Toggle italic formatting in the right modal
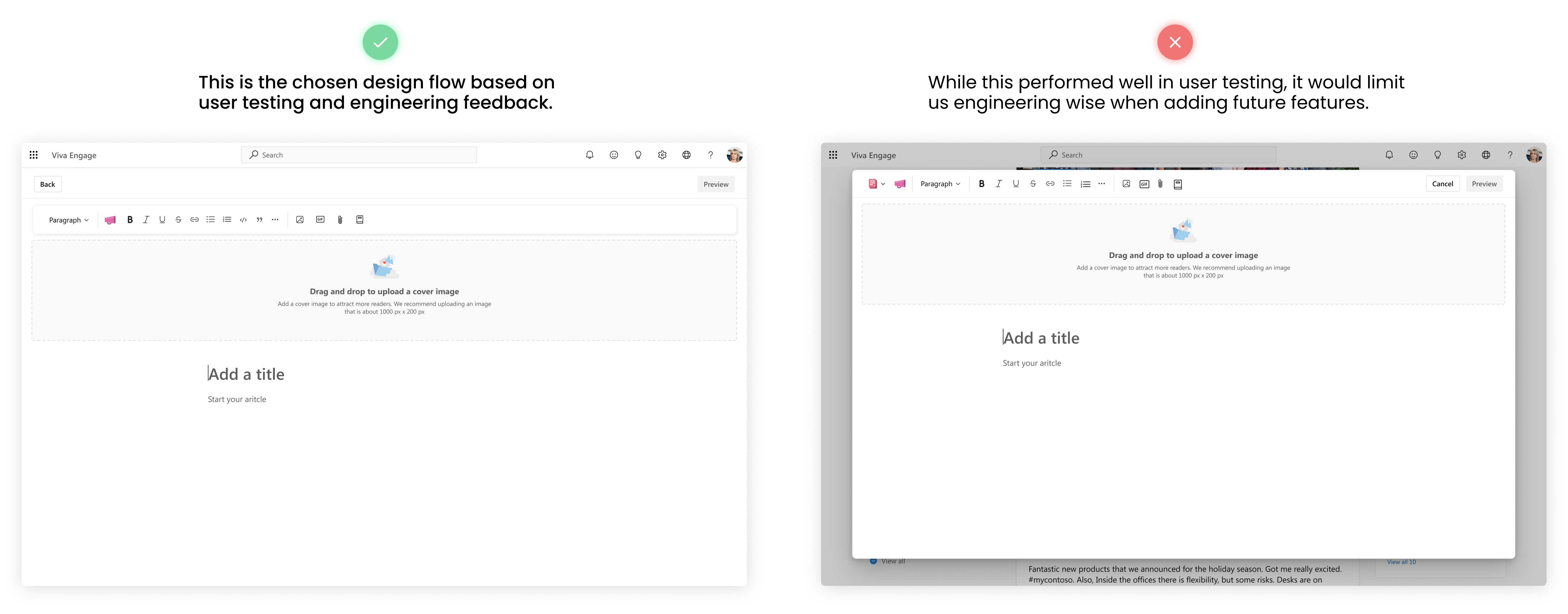Image resolution: width=1568 pixels, height=614 pixels. click(x=998, y=184)
